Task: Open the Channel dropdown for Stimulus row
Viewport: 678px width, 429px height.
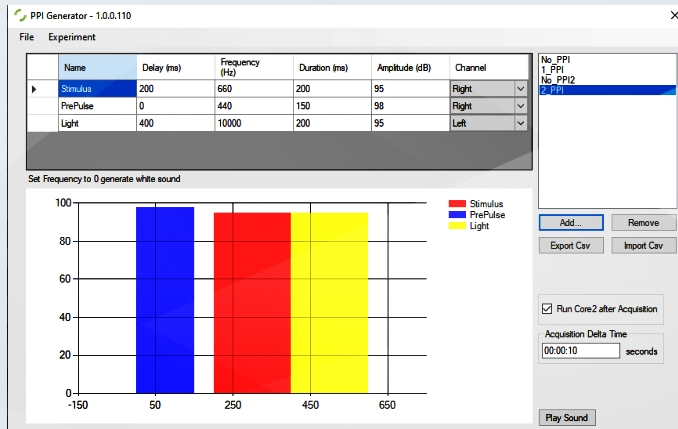Action: click(520, 89)
